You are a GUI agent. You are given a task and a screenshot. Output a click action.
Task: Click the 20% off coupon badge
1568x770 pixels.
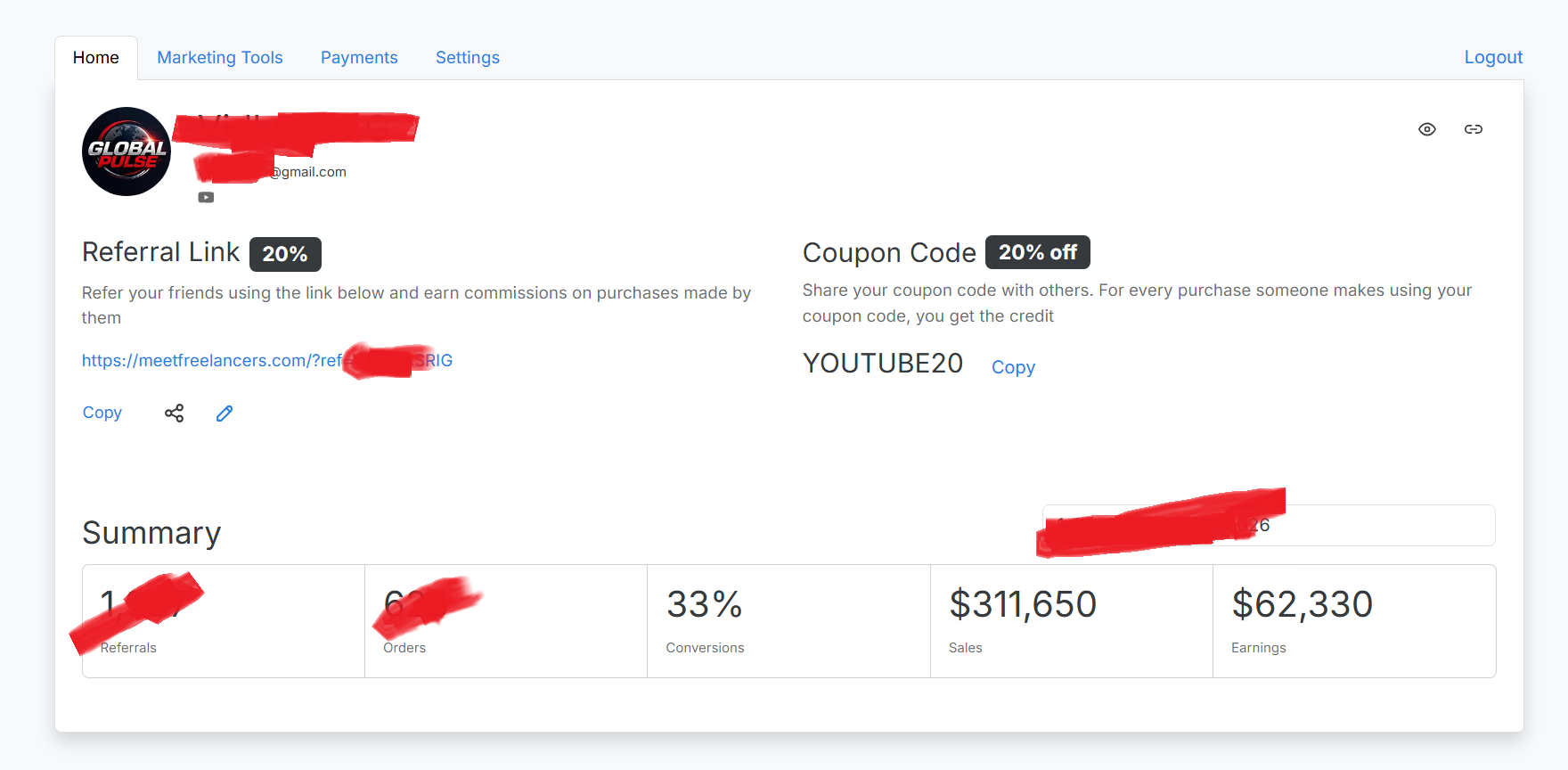[1038, 252]
